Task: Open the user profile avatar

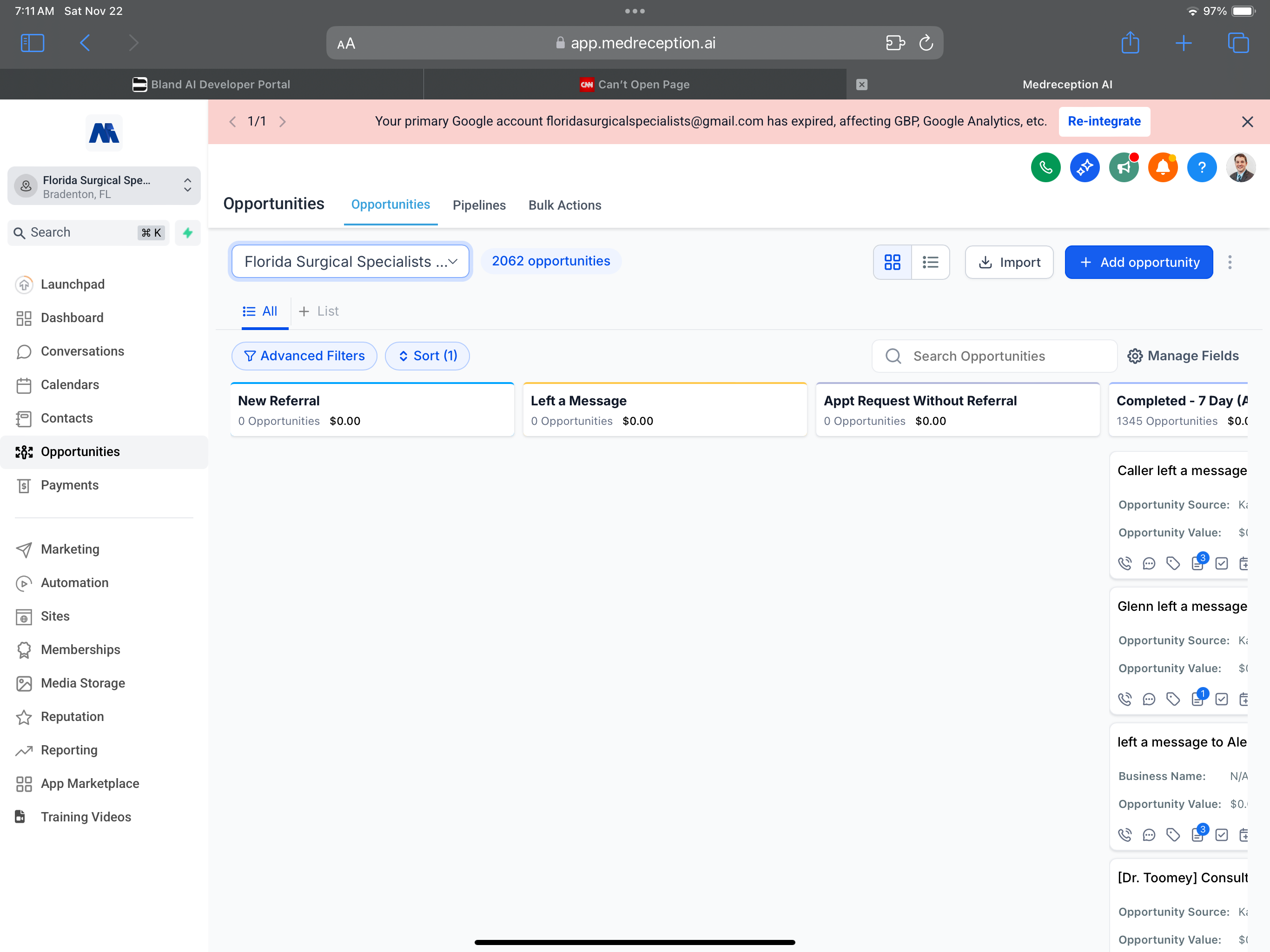Action: coord(1241,167)
